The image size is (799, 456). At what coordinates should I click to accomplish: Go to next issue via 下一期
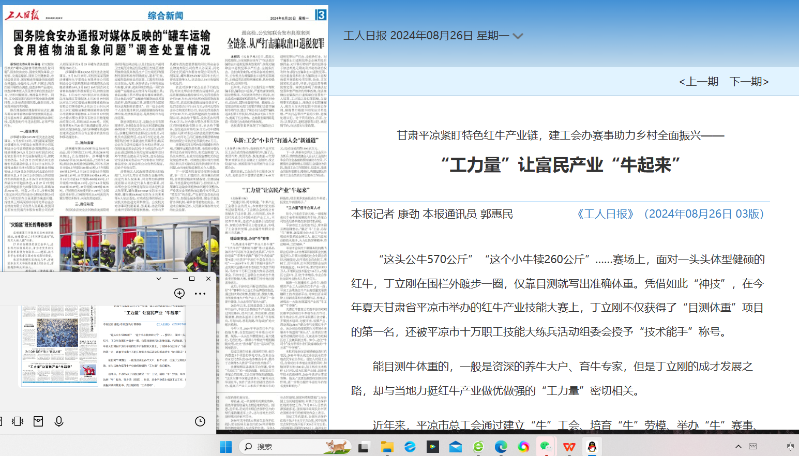tap(748, 82)
